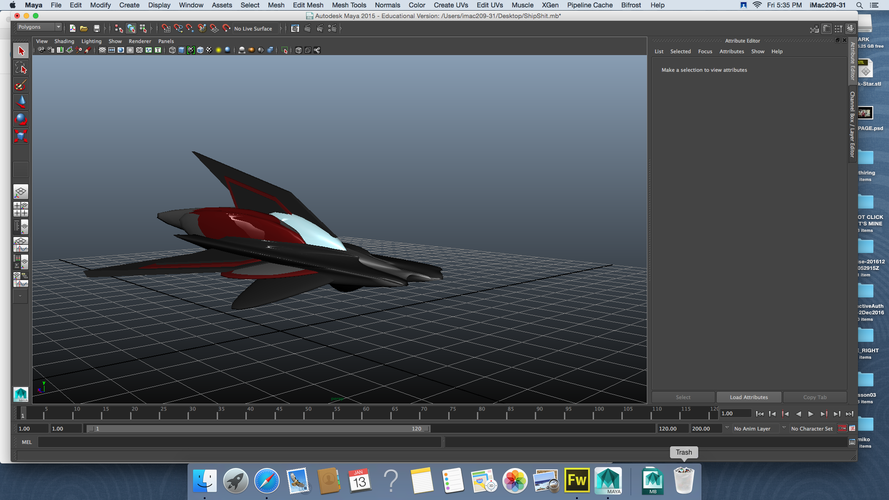Enable Select by hierarchy mode
The height and width of the screenshot is (500, 889).
pyautogui.click(x=119, y=28)
